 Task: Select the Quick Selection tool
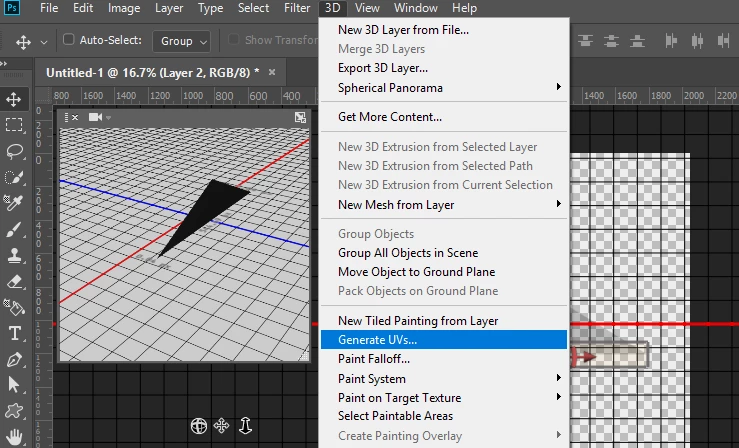click(x=14, y=178)
